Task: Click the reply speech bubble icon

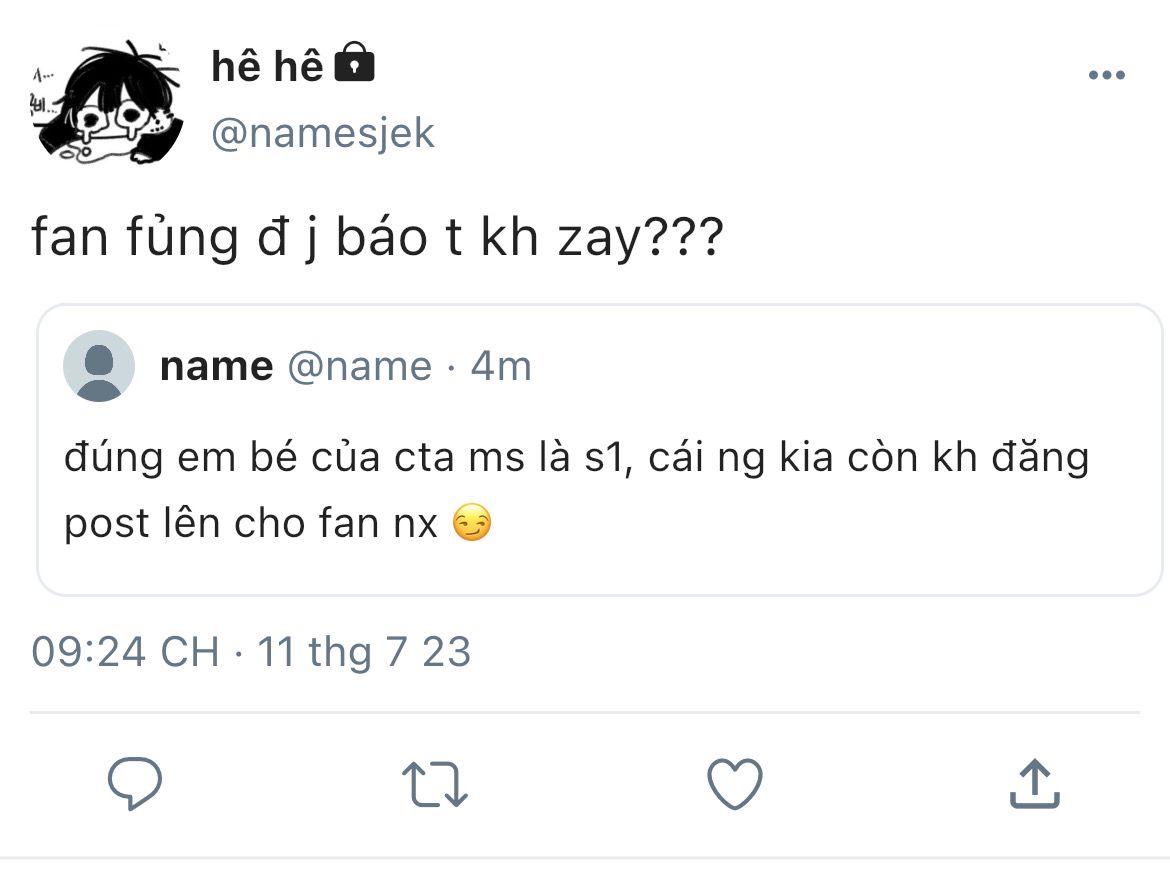Action: tap(135, 783)
